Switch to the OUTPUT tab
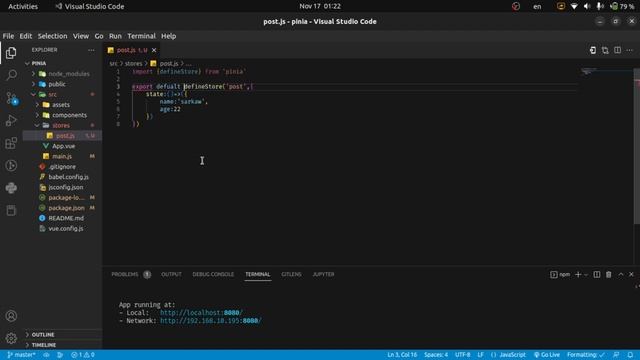640x360 pixels. 171,274
